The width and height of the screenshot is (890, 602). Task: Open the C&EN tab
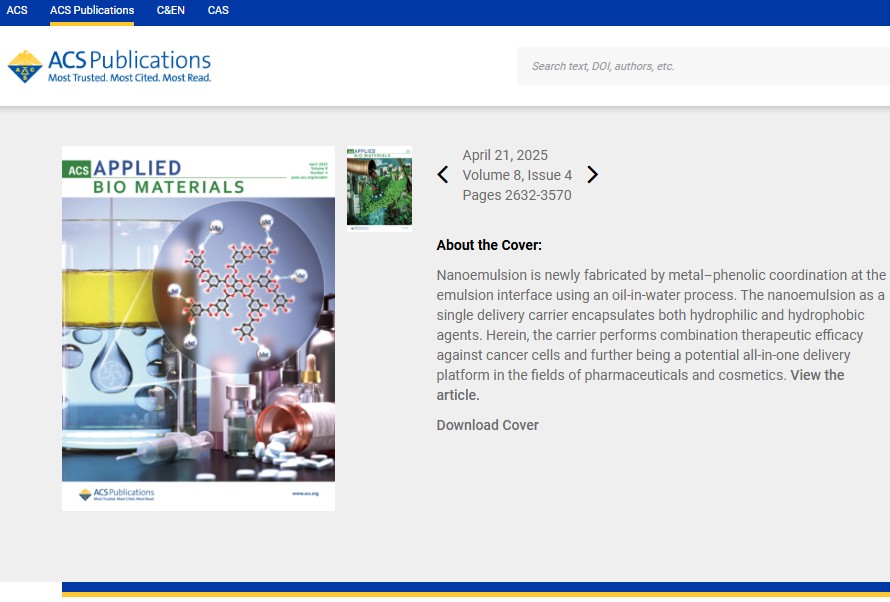[170, 10]
